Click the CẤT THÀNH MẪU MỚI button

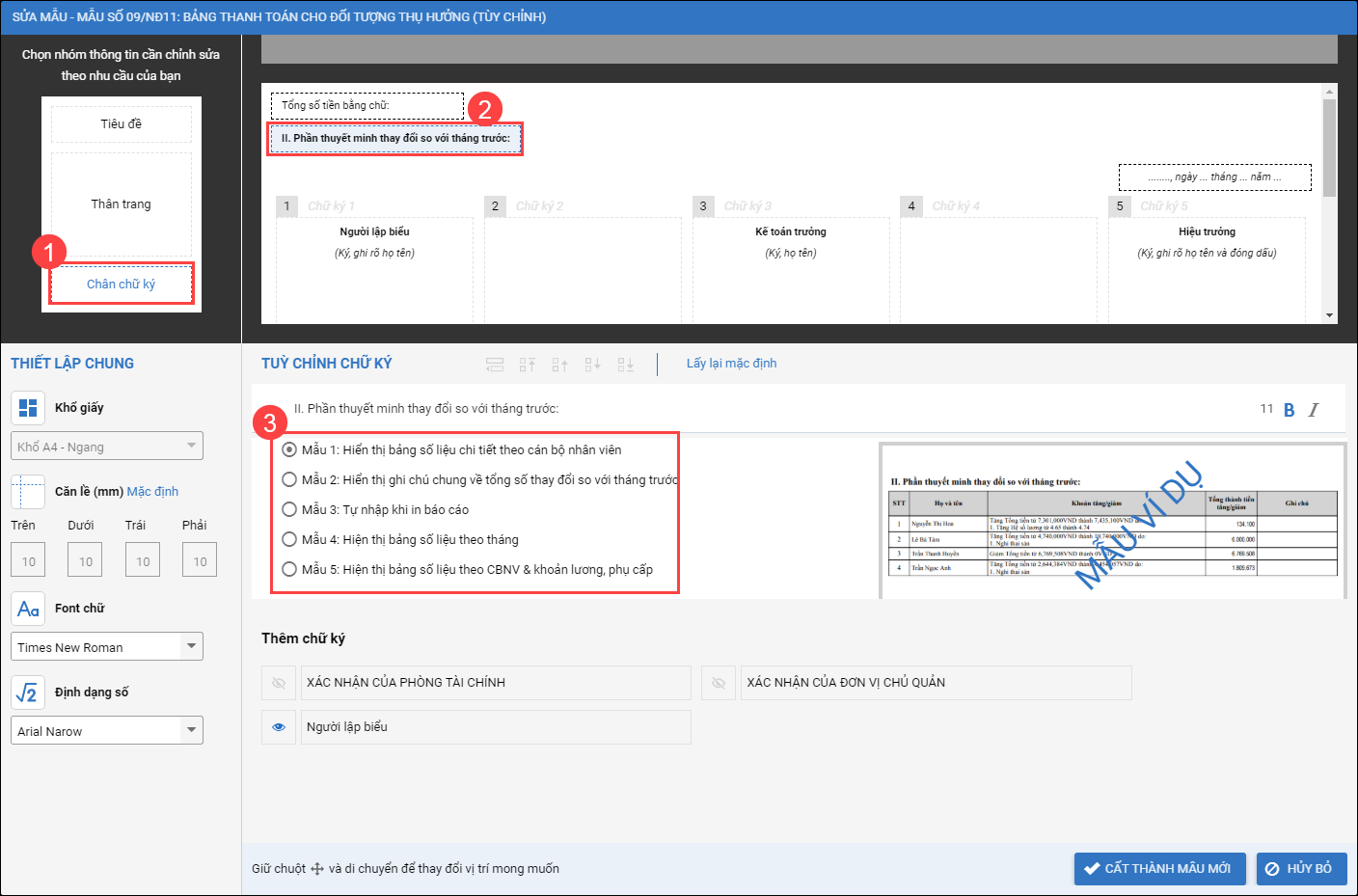(x=1159, y=868)
